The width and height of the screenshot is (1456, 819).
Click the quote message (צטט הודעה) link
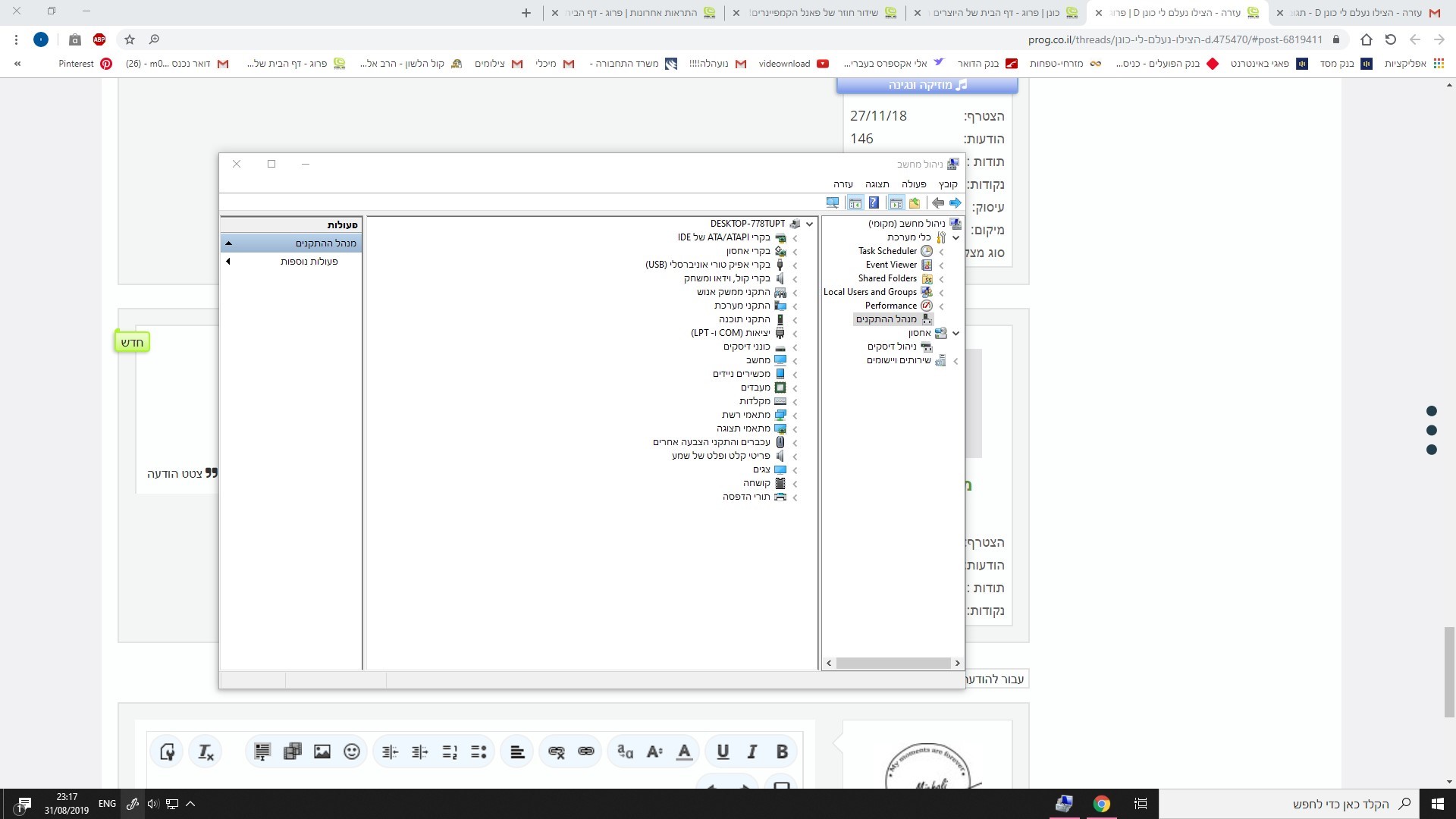[x=175, y=473]
